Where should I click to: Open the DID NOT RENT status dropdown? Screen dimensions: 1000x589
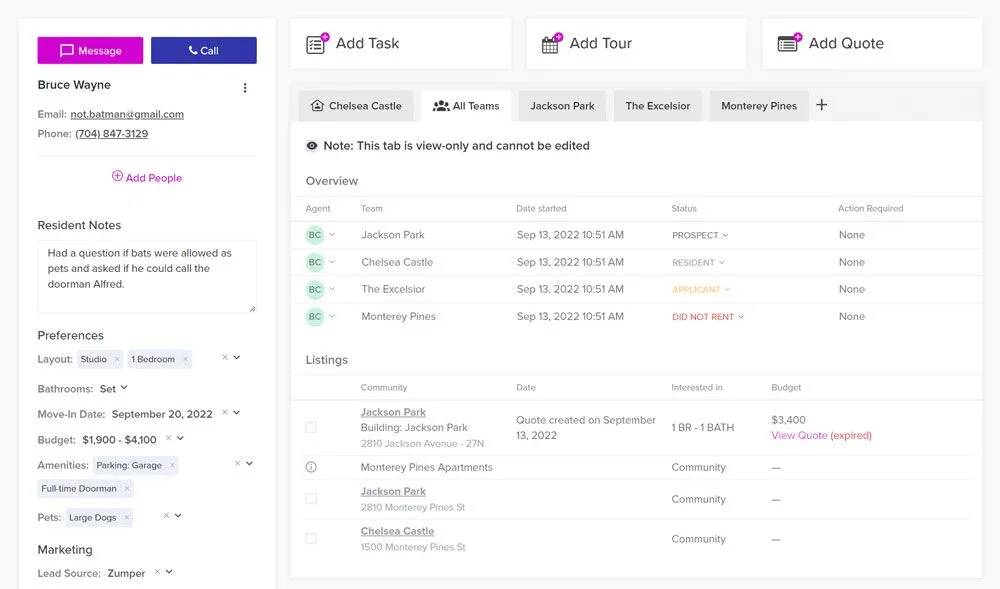pyautogui.click(x=708, y=317)
